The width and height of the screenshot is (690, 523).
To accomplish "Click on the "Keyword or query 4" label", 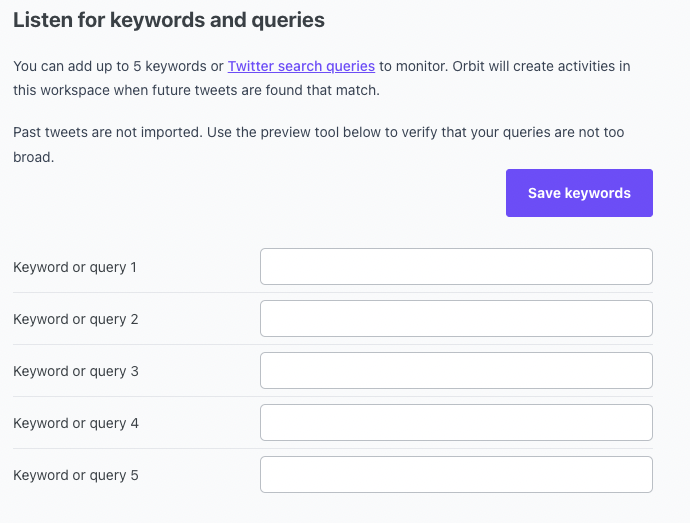I will tap(75, 423).
